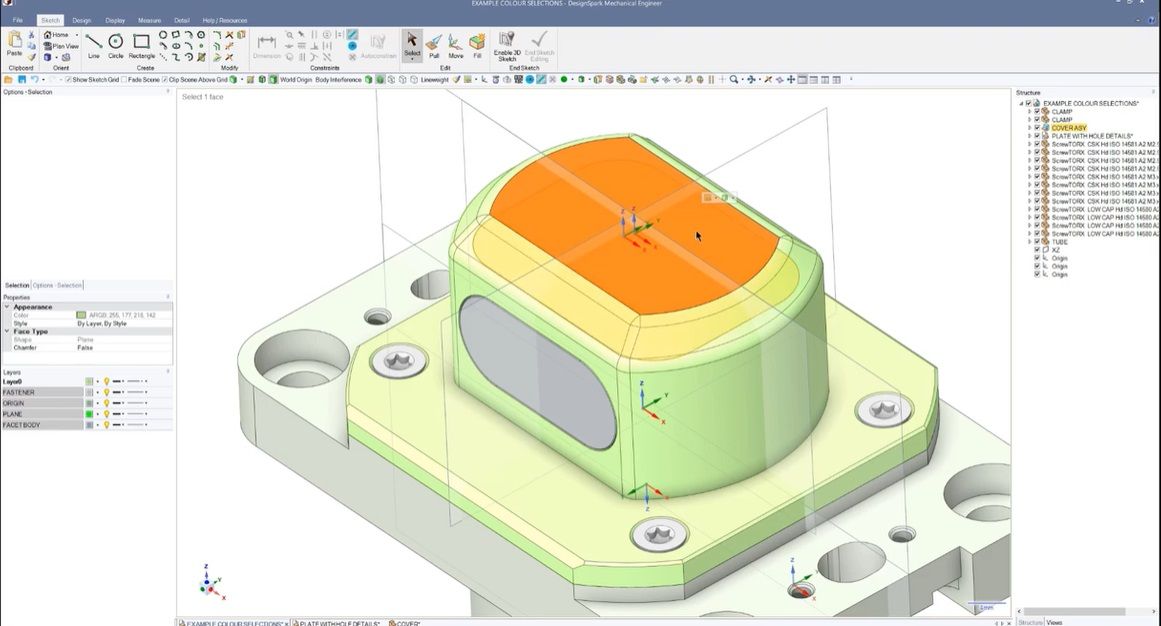Collapse the Appearance section in Properties
The width and height of the screenshot is (1161, 626).
[x=7, y=307]
